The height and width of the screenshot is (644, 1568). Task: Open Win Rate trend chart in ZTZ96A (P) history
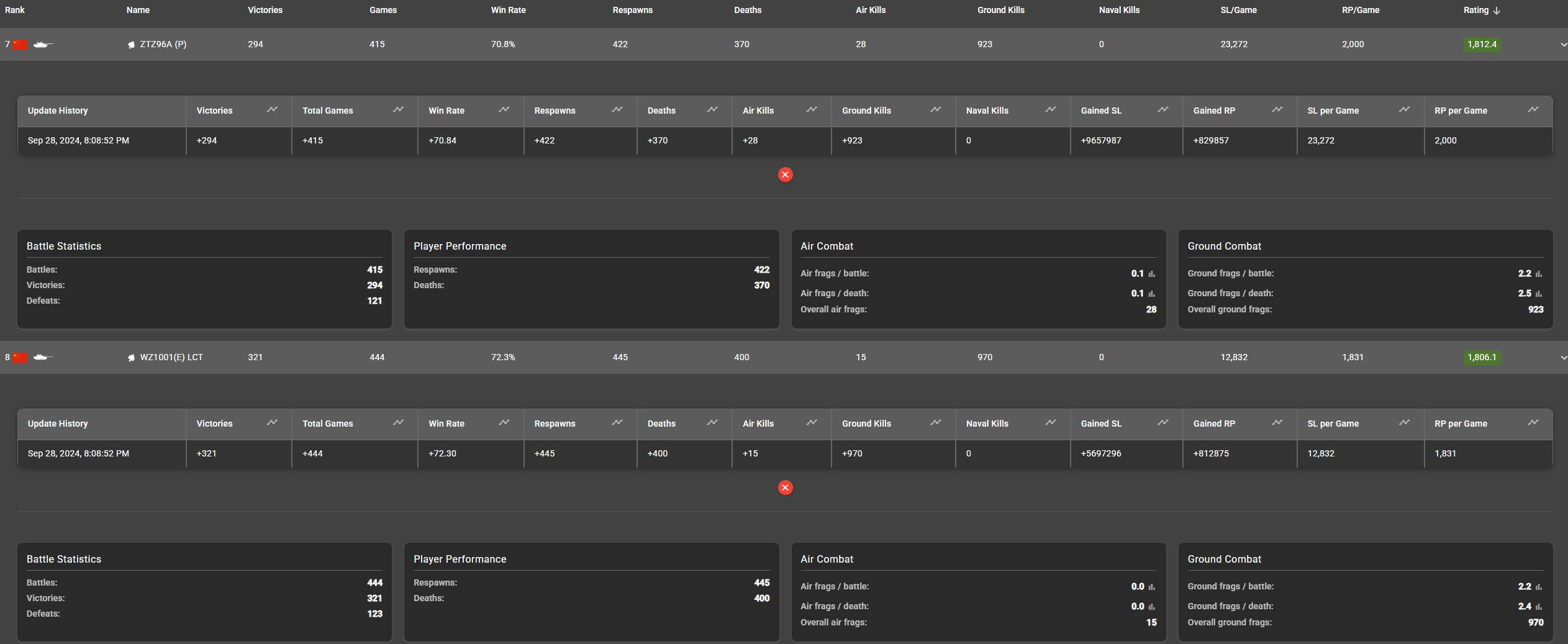coord(504,109)
